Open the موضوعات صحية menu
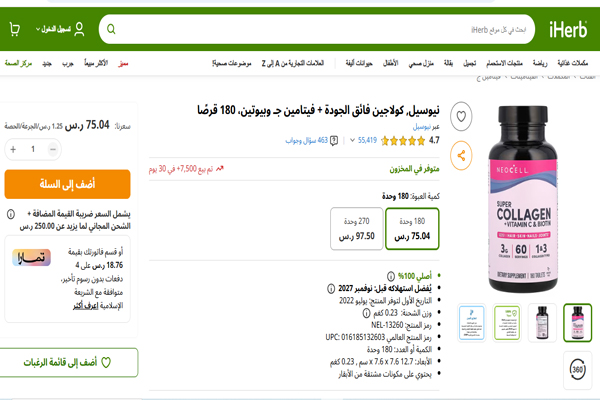Image resolution: width=600 pixels, height=400 pixels. pyautogui.click(x=232, y=63)
